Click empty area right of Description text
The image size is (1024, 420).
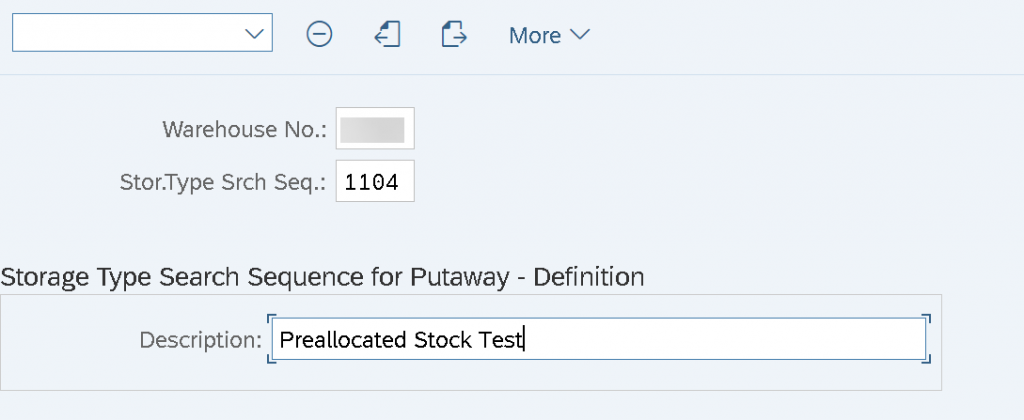click(725, 339)
